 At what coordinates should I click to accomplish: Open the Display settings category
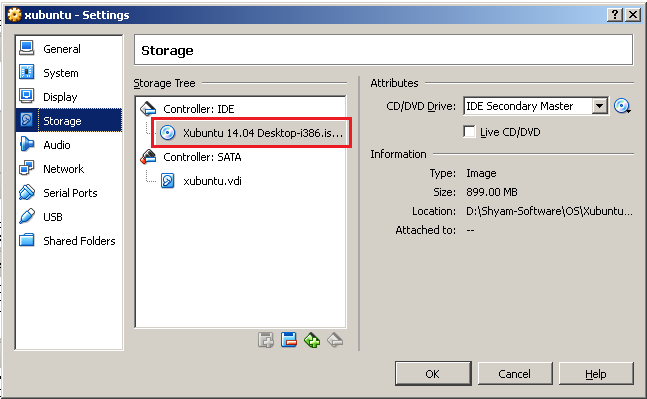tap(69, 97)
